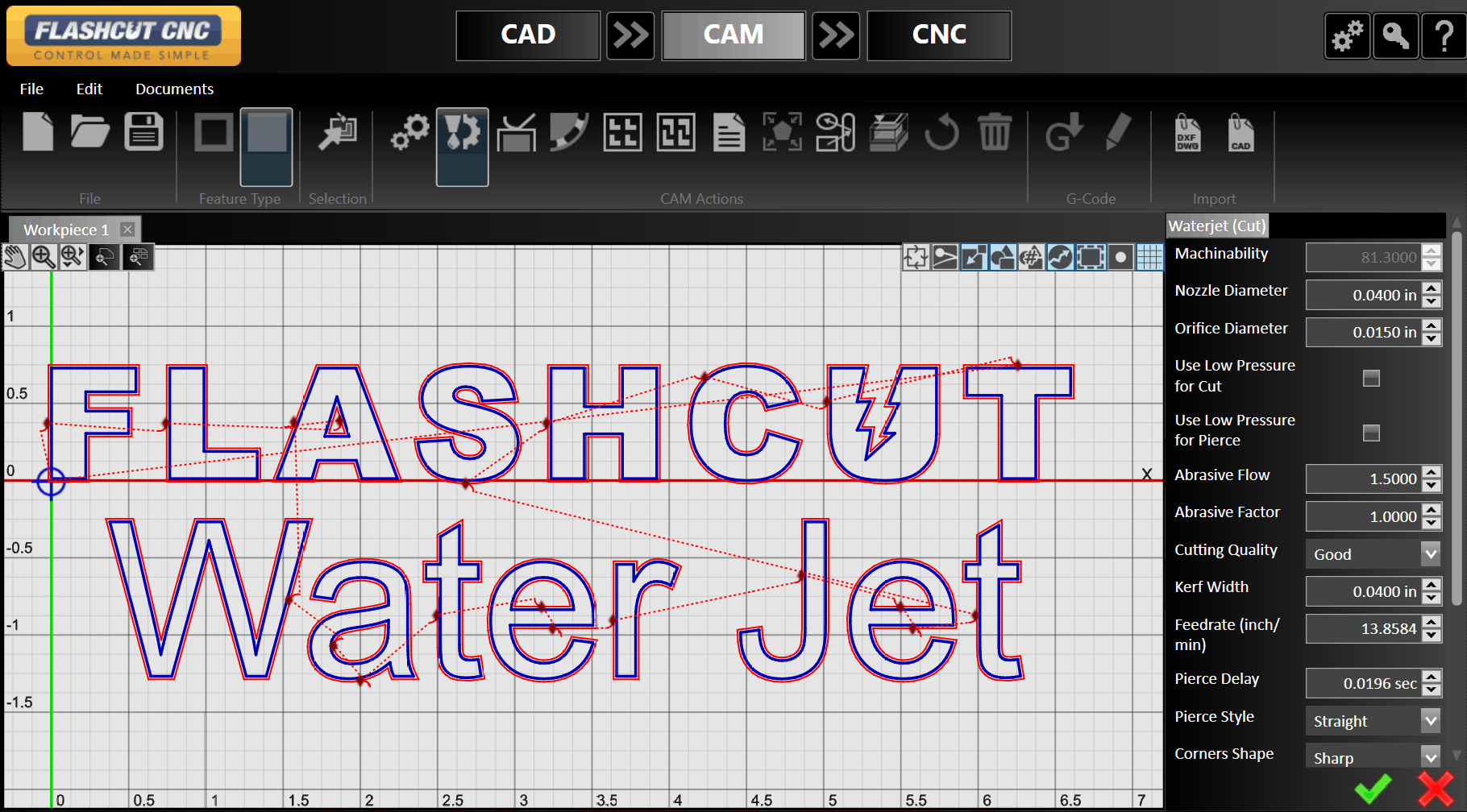Decrease Feedrate with down arrow
This screenshot has height=812, width=1467.
pos(1432,636)
